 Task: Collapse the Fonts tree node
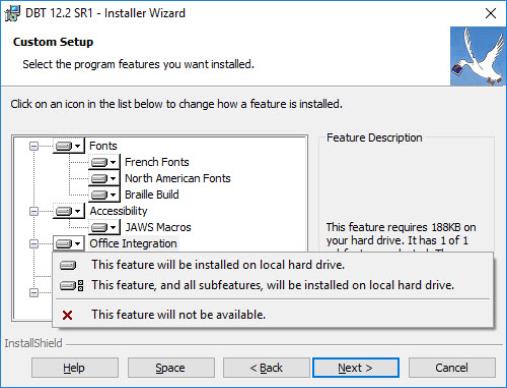[x=34, y=146]
